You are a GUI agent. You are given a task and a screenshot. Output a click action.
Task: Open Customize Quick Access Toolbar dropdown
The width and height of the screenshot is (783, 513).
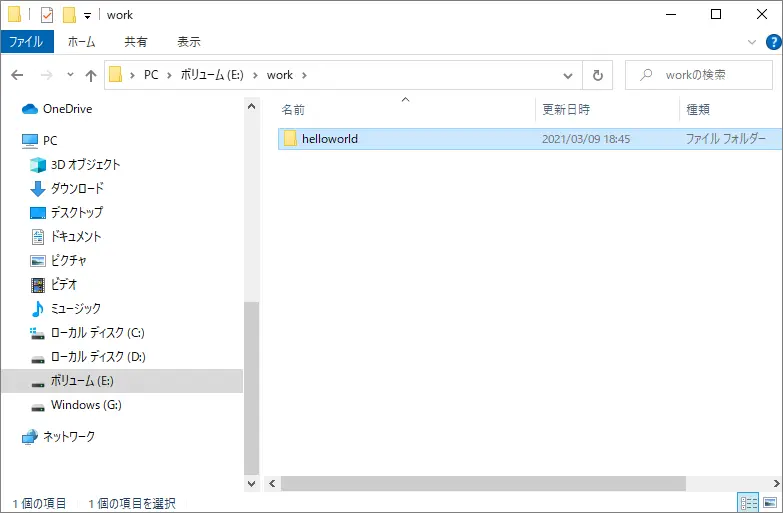click(88, 15)
